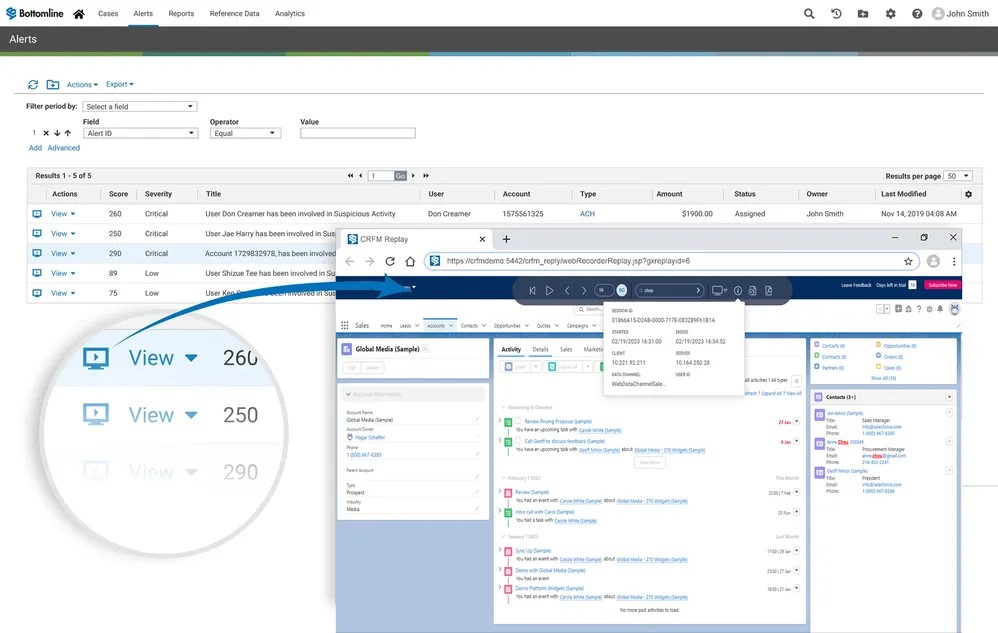Open session replay for the score 250 alert

coord(37,233)
